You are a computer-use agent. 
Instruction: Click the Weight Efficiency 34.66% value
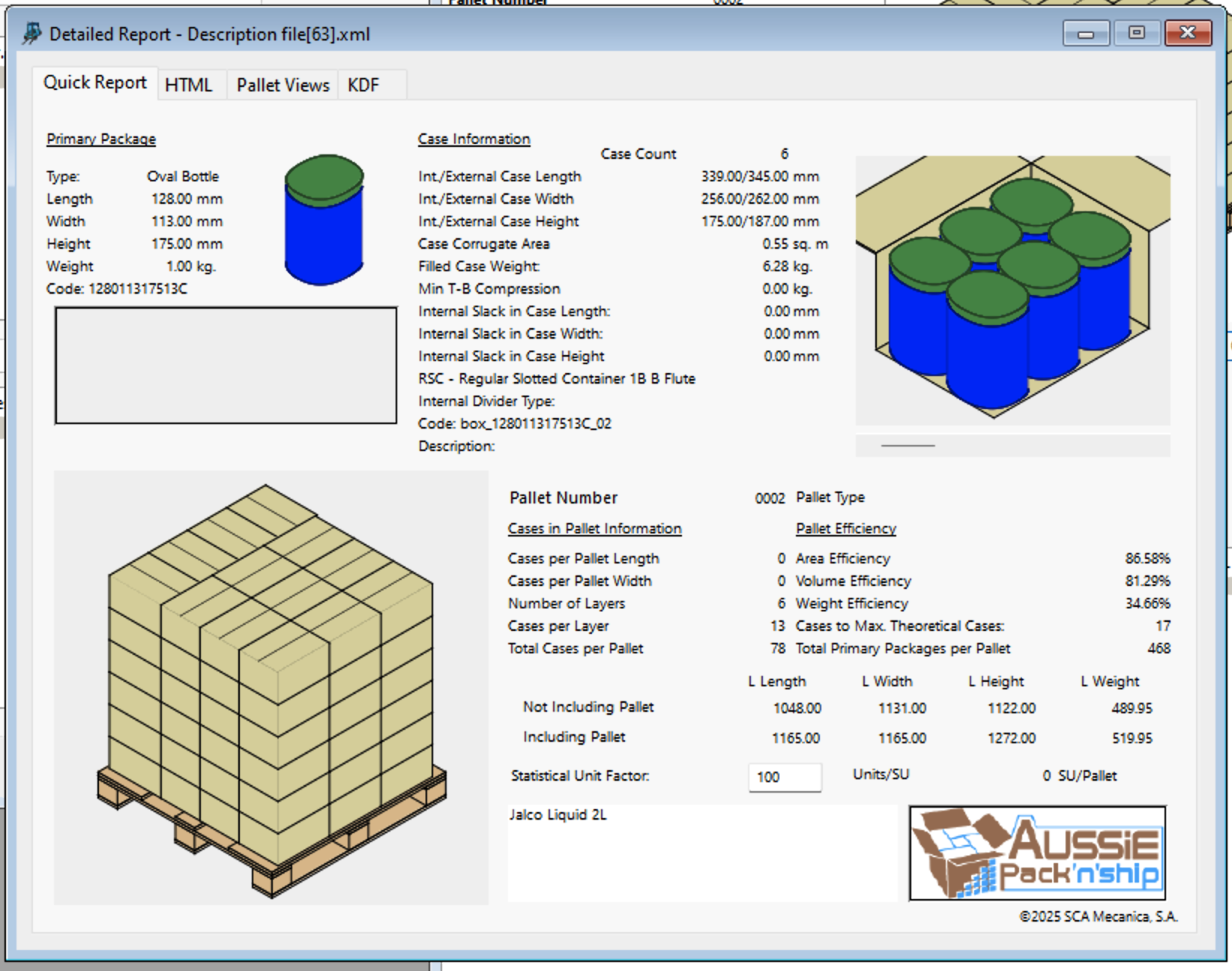[1147, 603]
